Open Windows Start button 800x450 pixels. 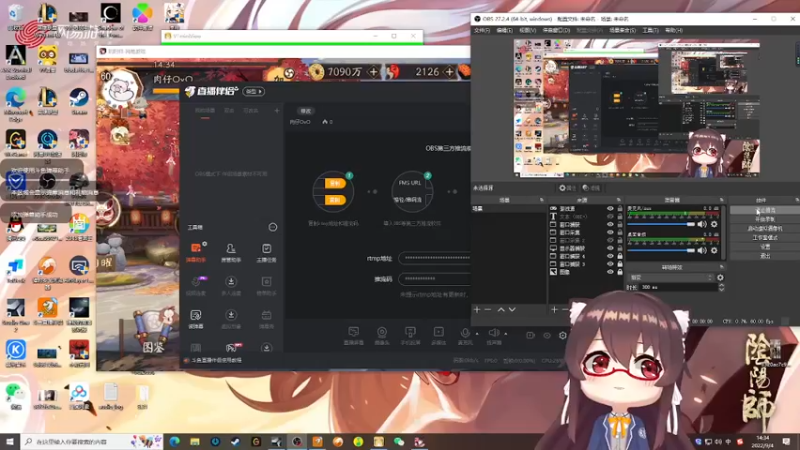coord(10,441)
